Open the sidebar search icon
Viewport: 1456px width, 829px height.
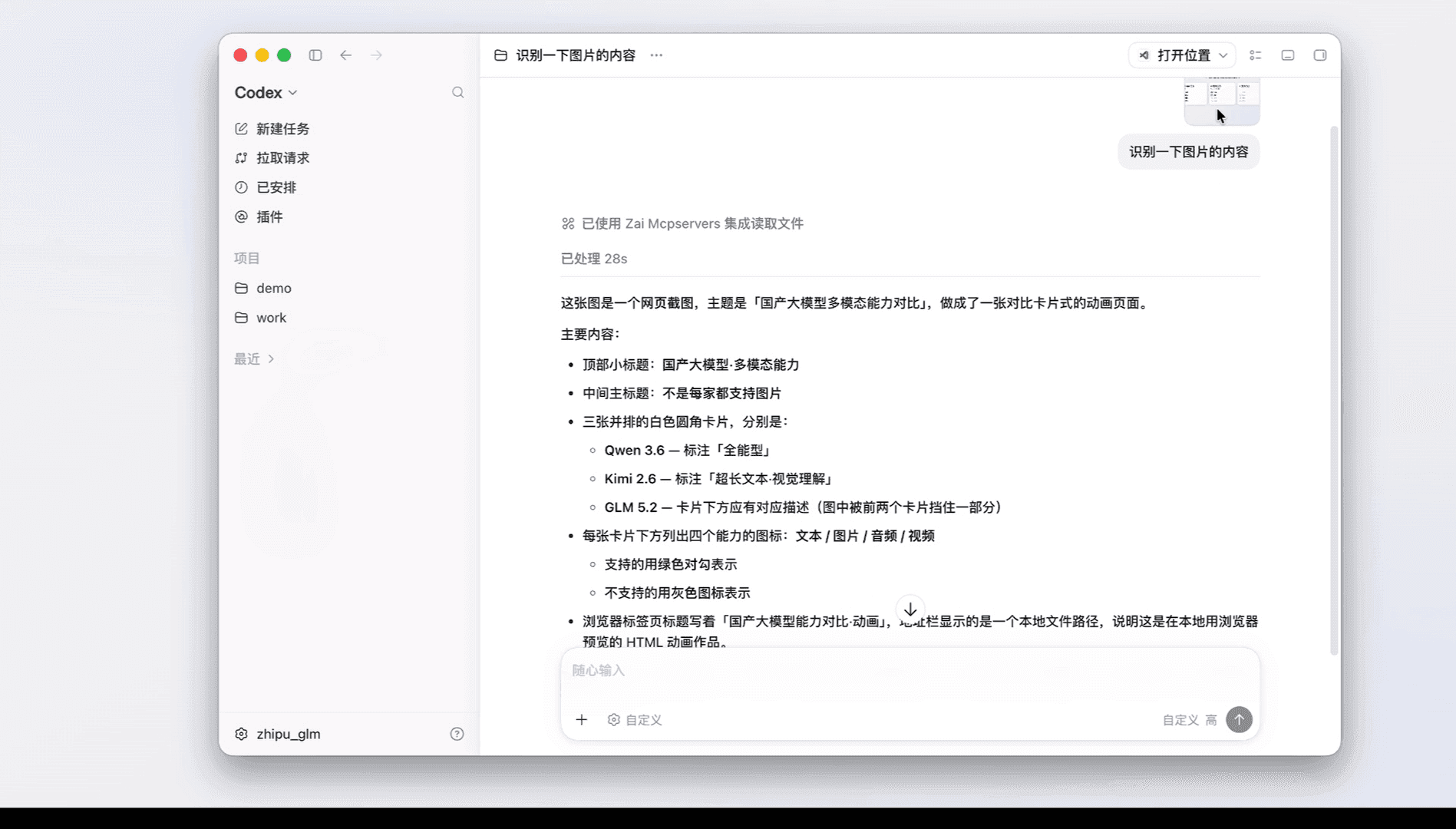click(458, 93)
